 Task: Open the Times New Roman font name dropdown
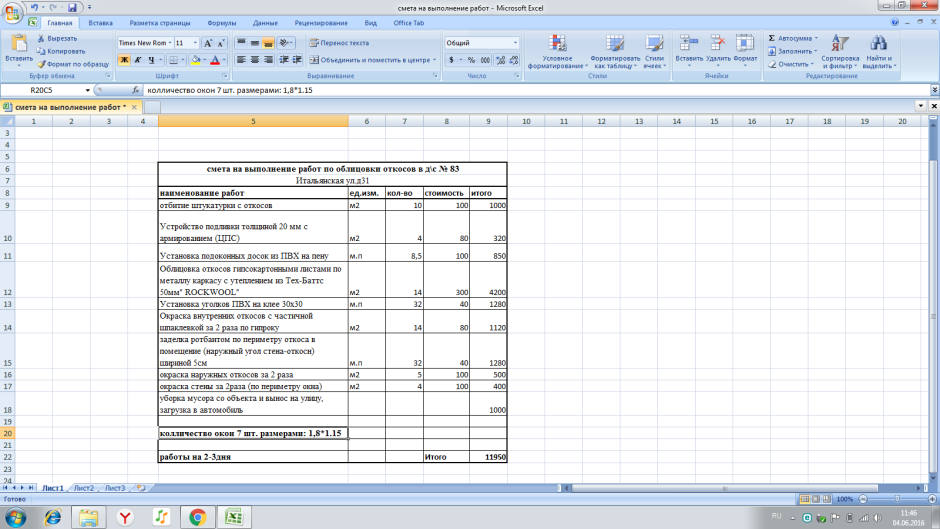170,43
